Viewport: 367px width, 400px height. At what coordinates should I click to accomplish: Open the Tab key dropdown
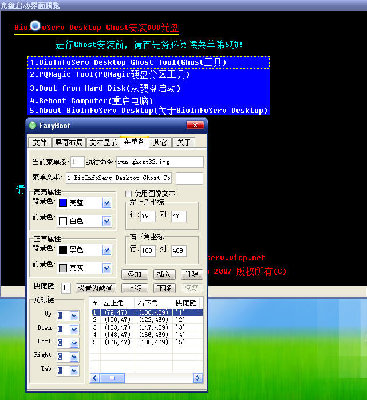coord(74,370)
